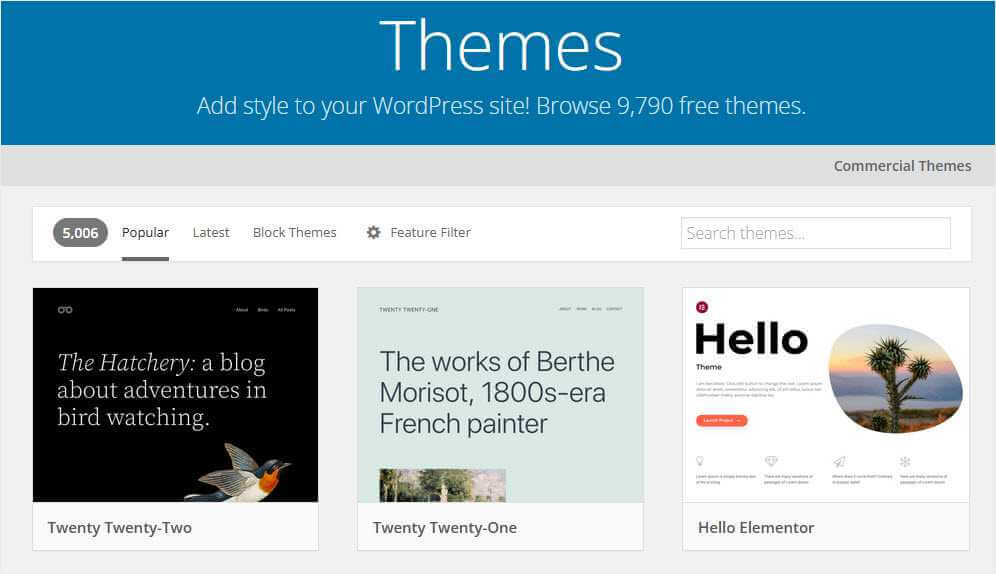996x574 pixels.
Task: Click the bird illustration in Twenty Twenty-Two preview
Action: click(238, 473)
